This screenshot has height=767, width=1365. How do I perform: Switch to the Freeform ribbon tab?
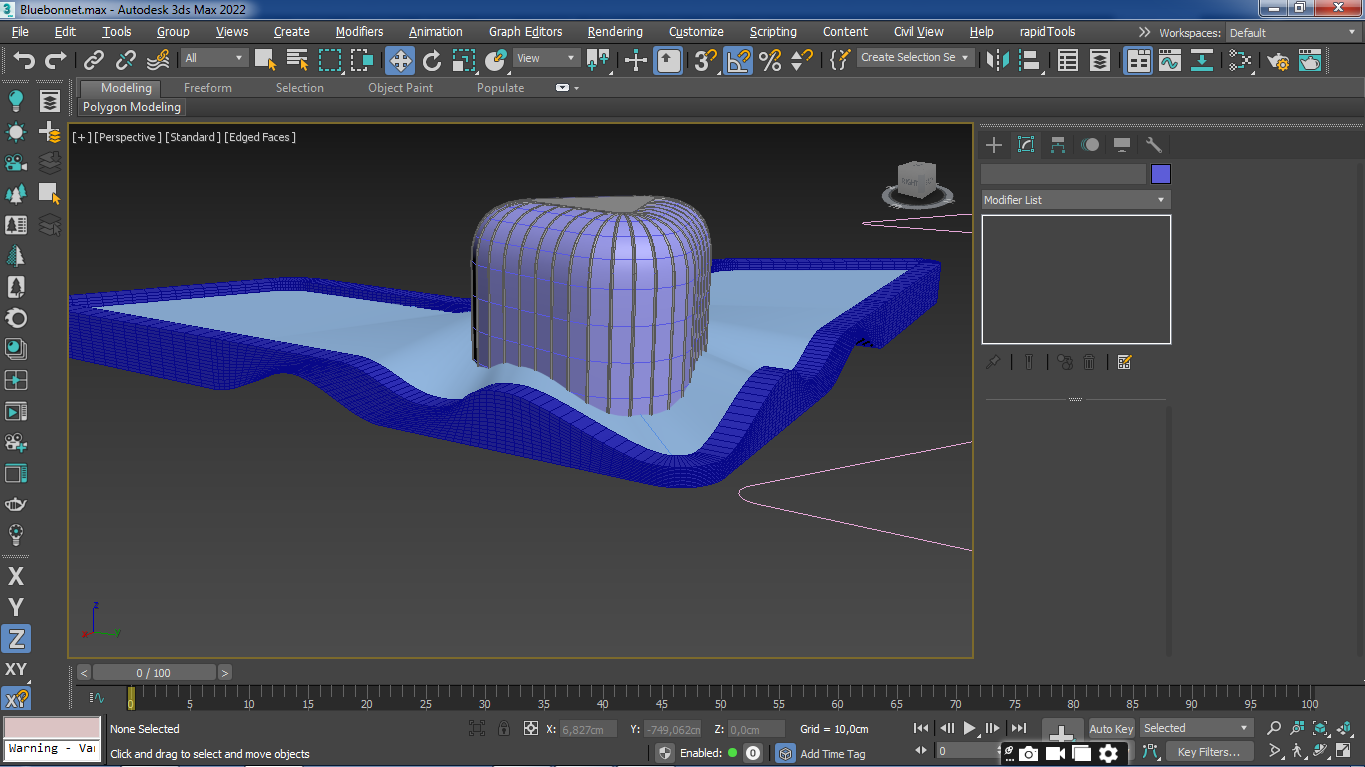pos(207,88)
